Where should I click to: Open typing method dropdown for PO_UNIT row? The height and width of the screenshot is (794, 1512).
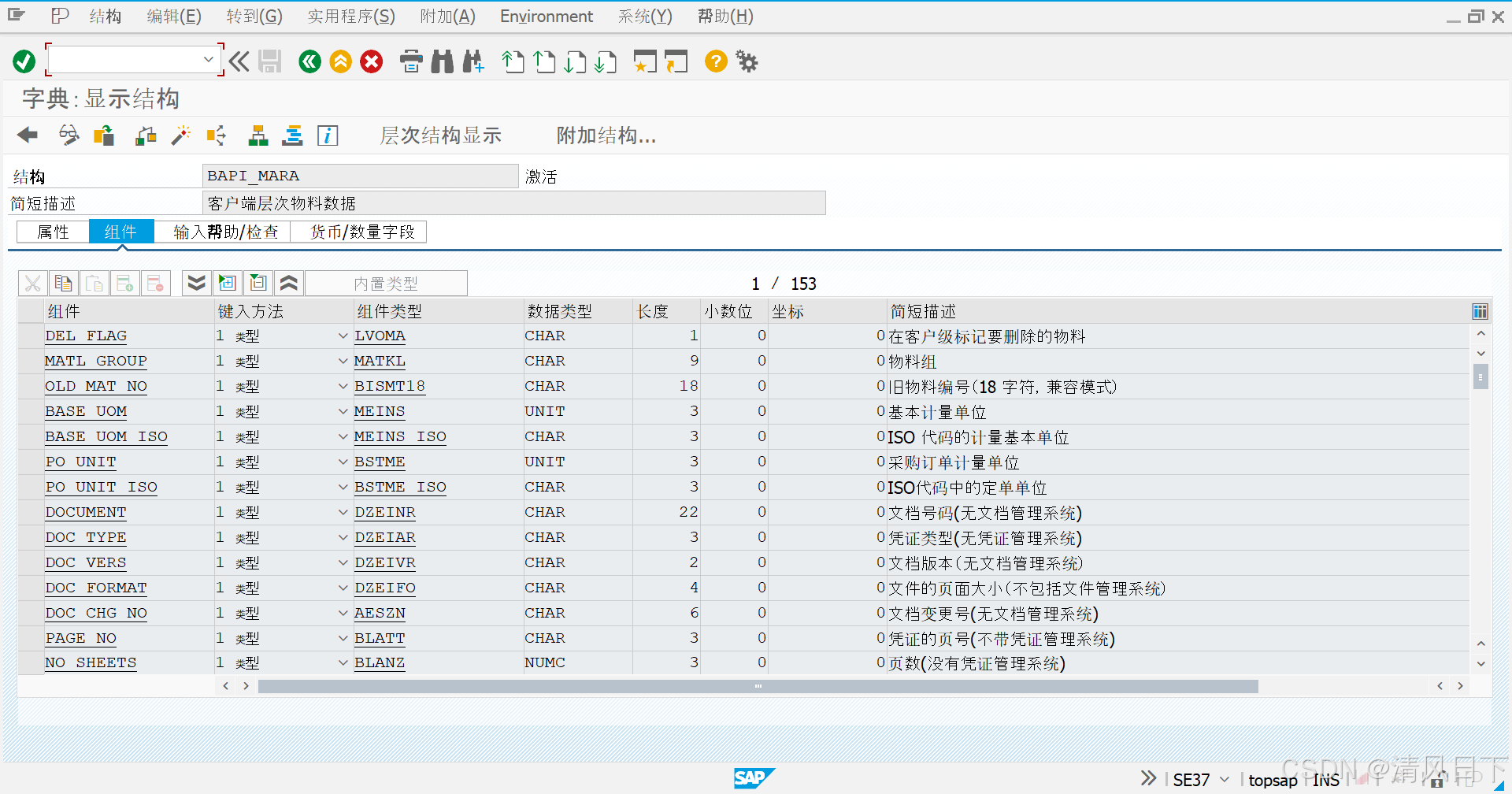click(x=343, y=462)
